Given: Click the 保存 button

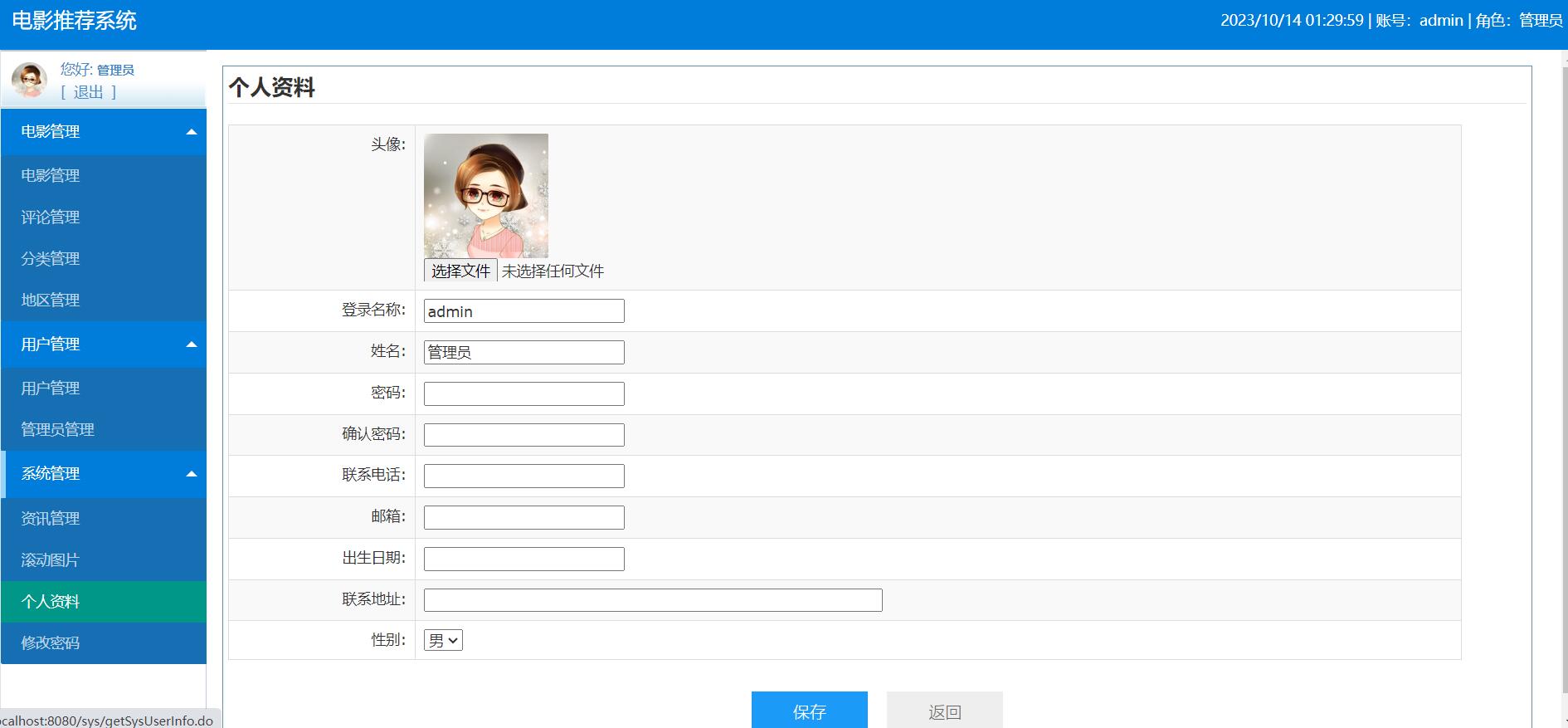Looking at the screenshot, I should pos(810,711).
